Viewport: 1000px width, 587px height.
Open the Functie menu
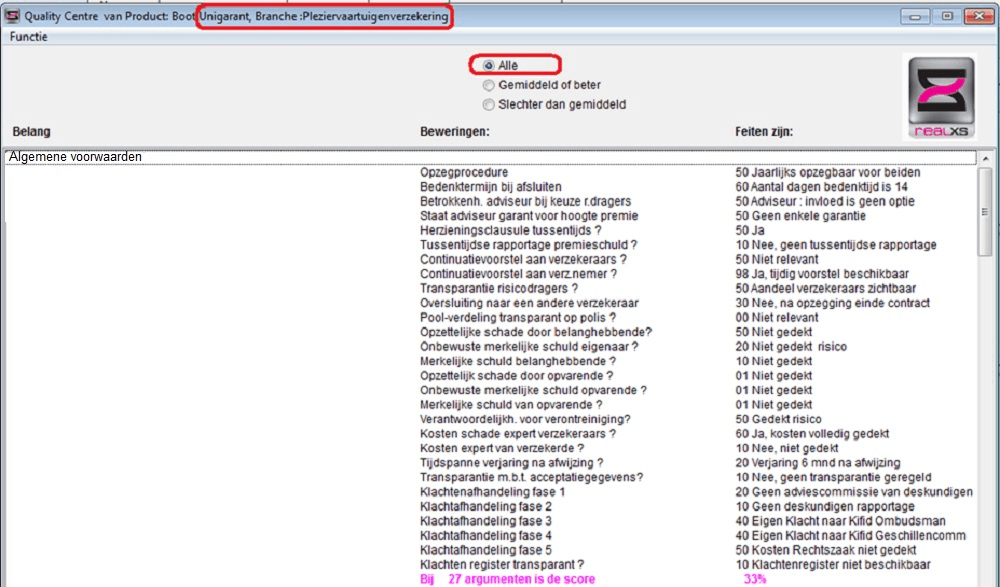[29, 37]
